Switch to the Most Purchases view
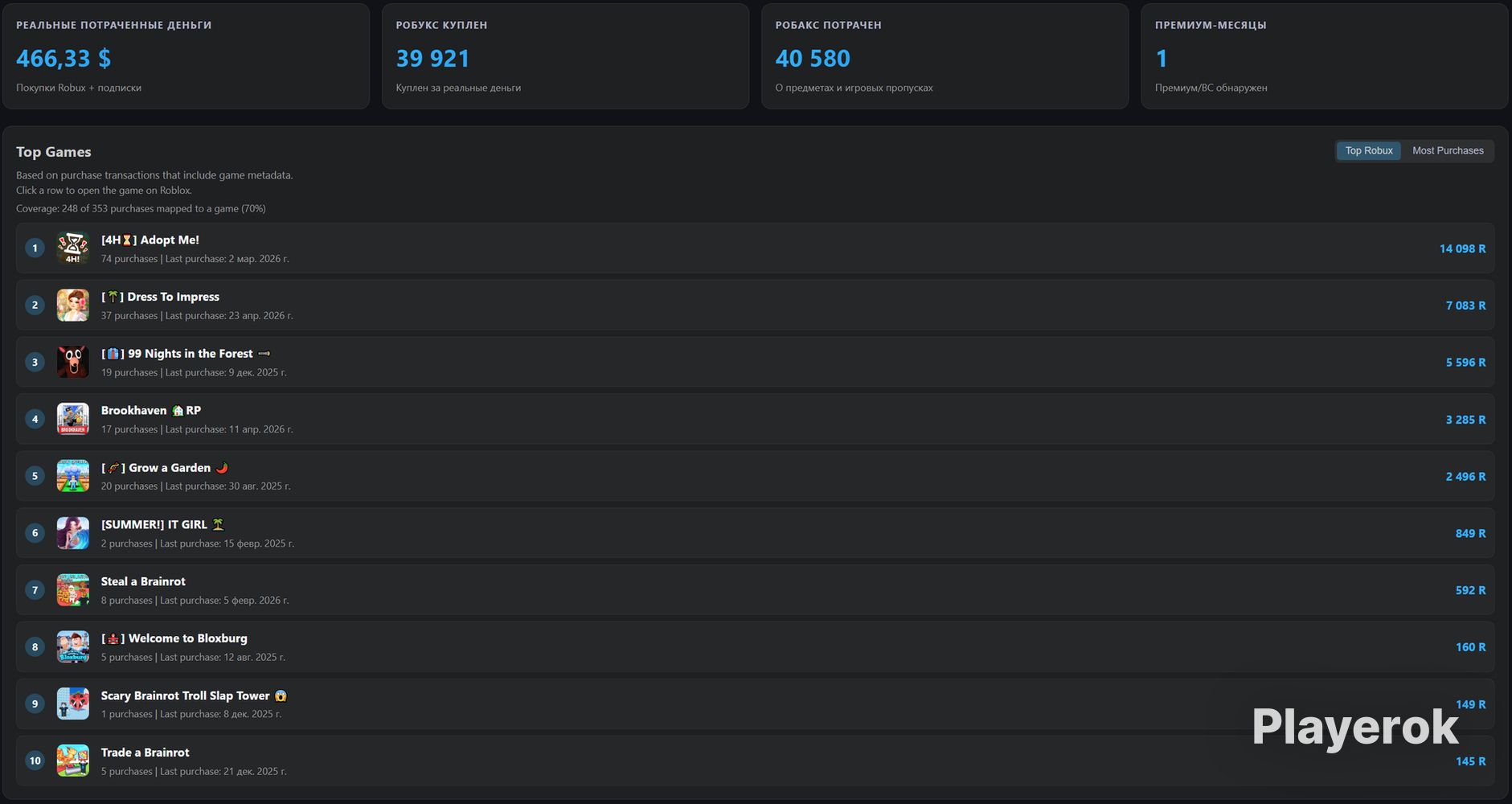The image size is (1512, 804). (x=1448, y=150)
